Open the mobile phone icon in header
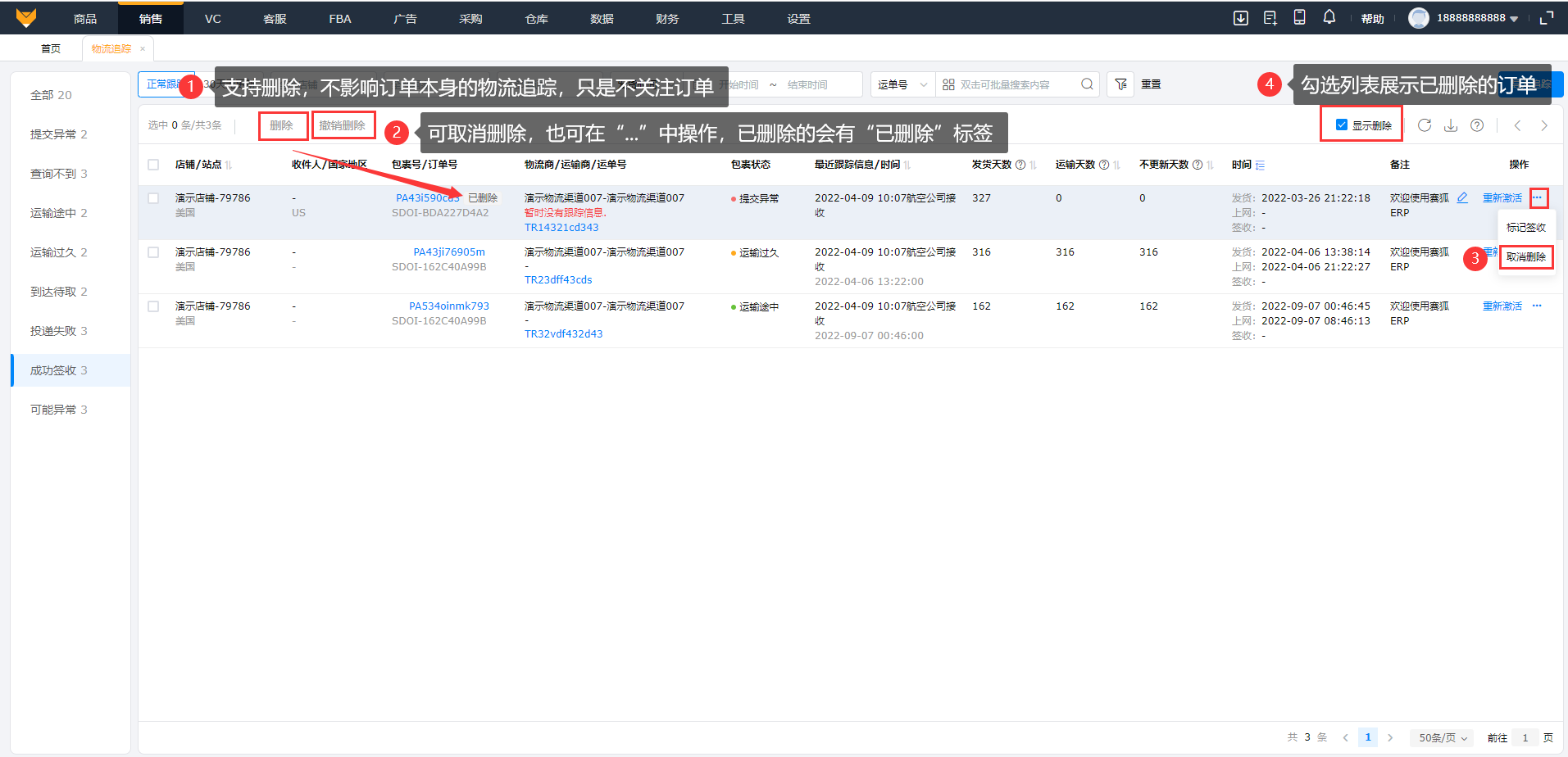 1299,17
